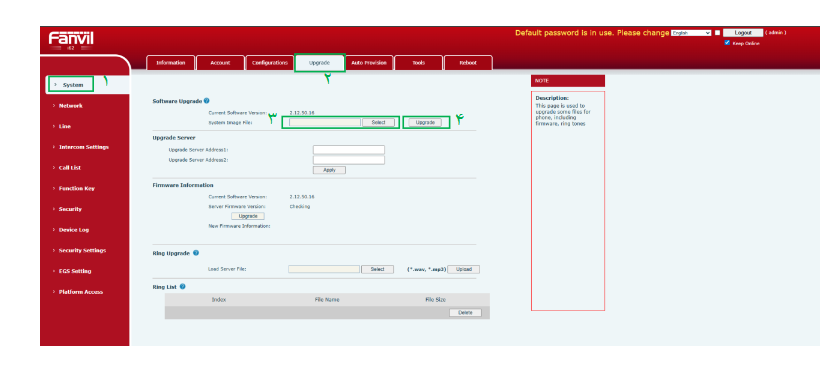
Task: Click Select for System Image File
Action: 379,122
